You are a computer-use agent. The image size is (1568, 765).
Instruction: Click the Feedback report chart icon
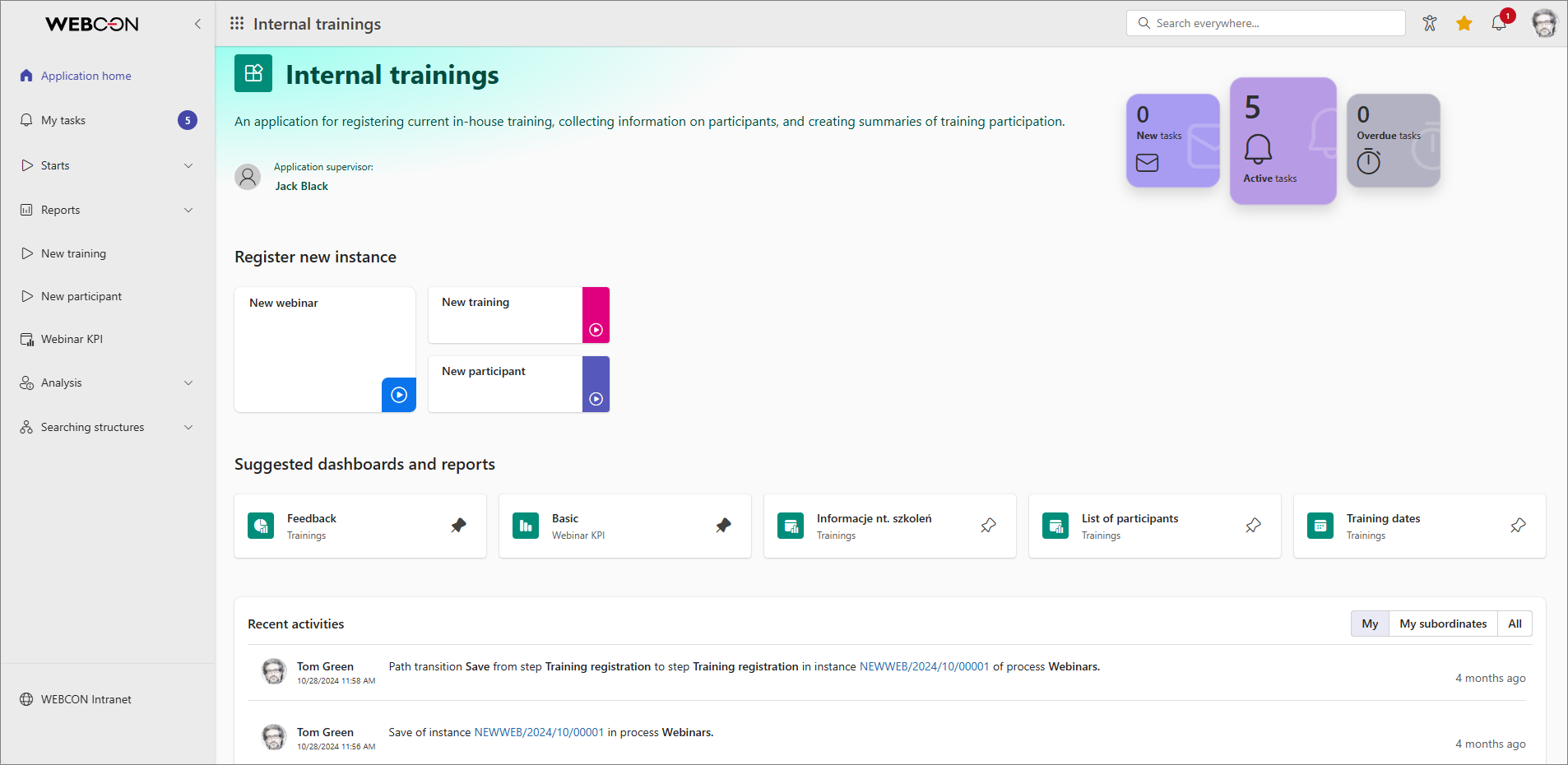coord(261,526)
